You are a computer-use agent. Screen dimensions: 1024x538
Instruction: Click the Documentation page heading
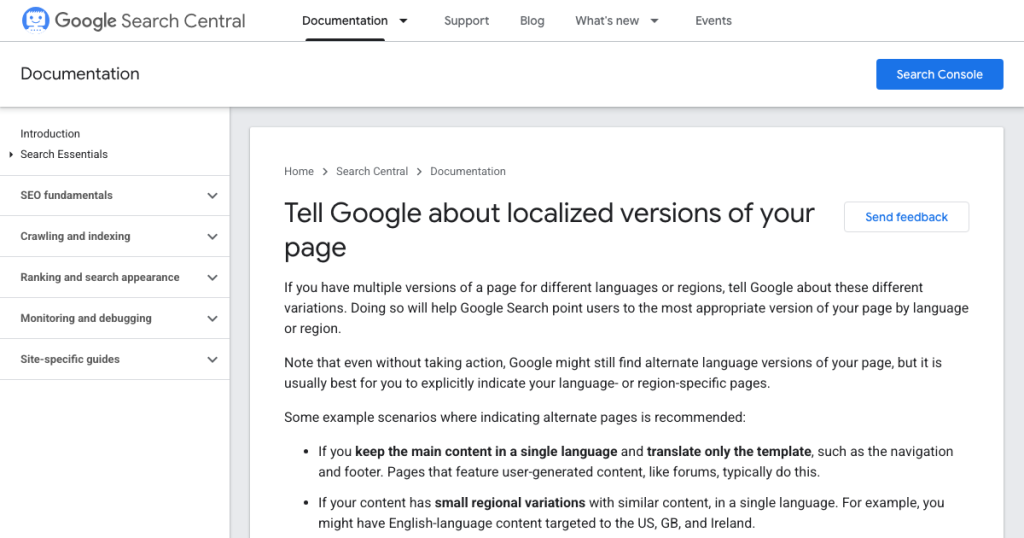[x=80, y=74]
